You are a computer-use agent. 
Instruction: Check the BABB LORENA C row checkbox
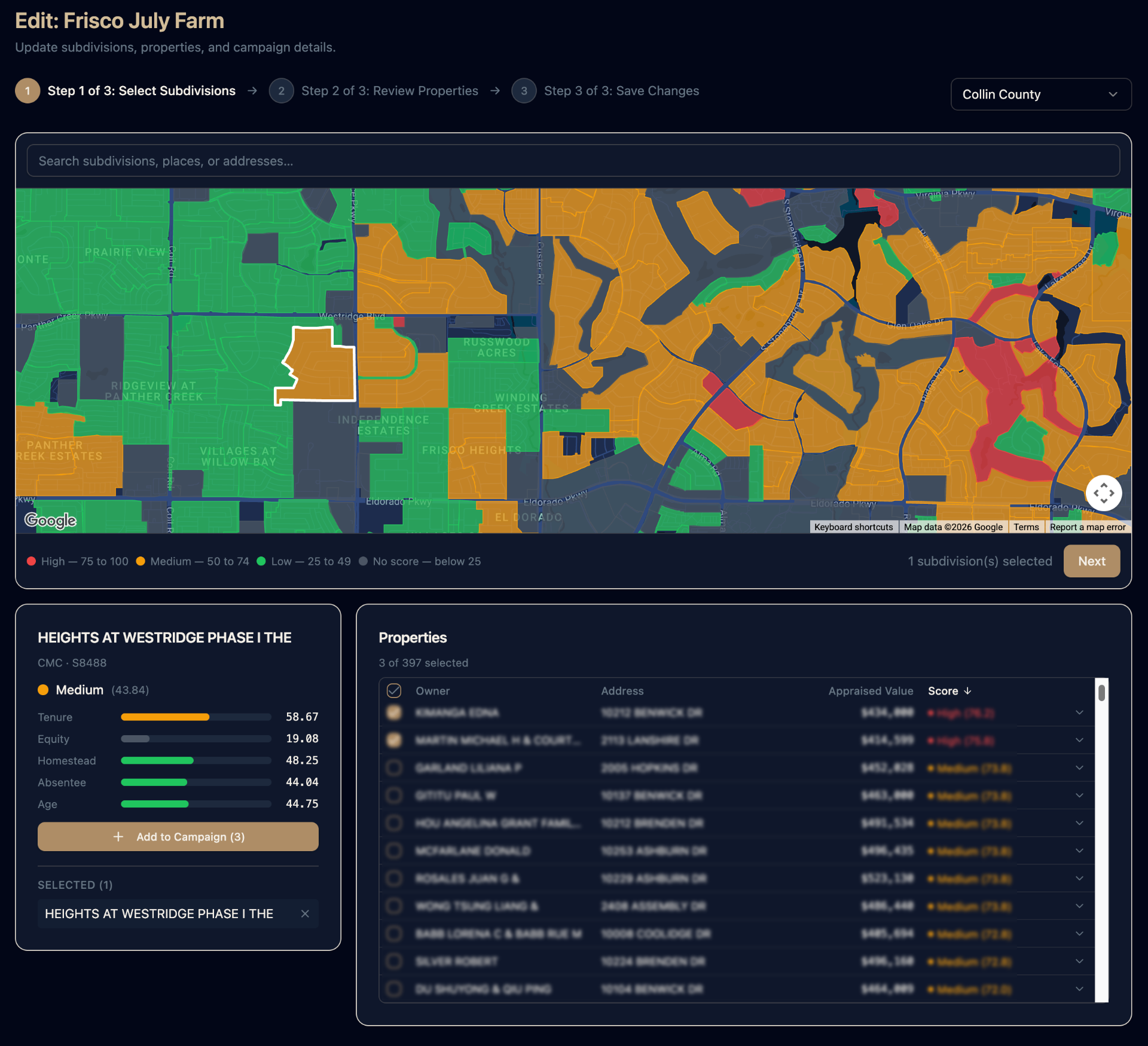click(x=393, y=934)
